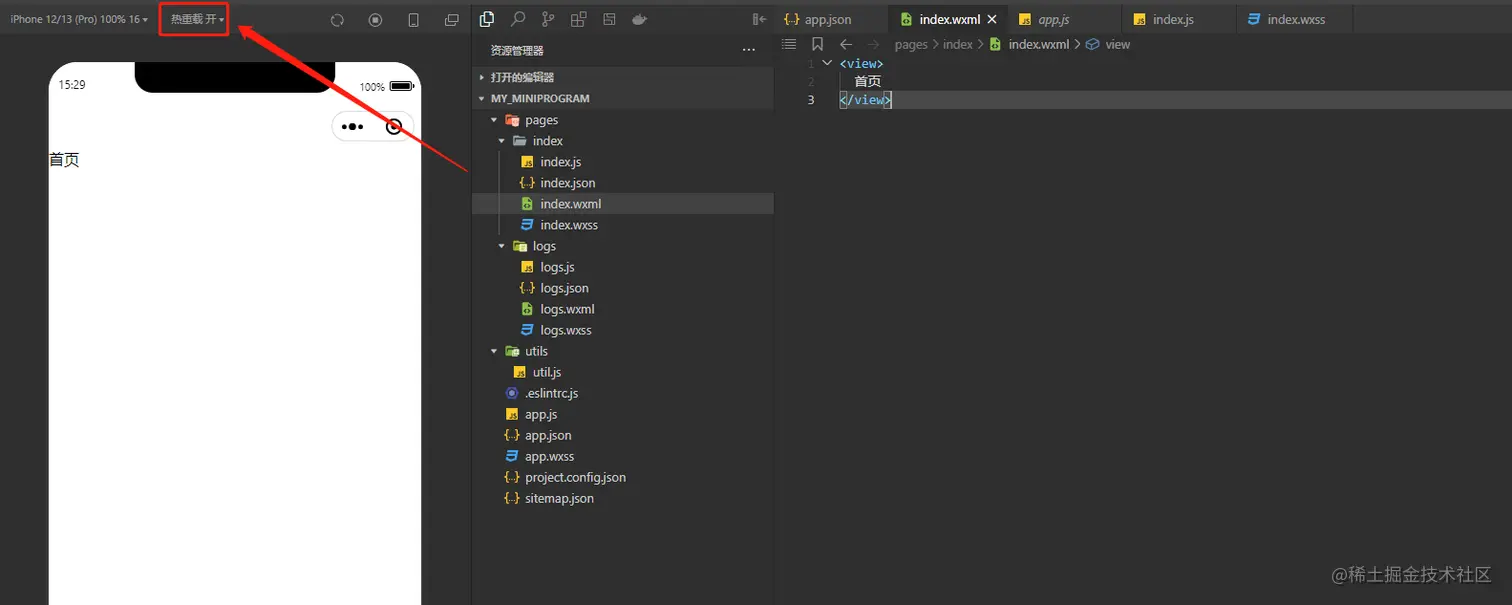
Task: Click the 资源管理器 panel title
Action: click(517, 50)
